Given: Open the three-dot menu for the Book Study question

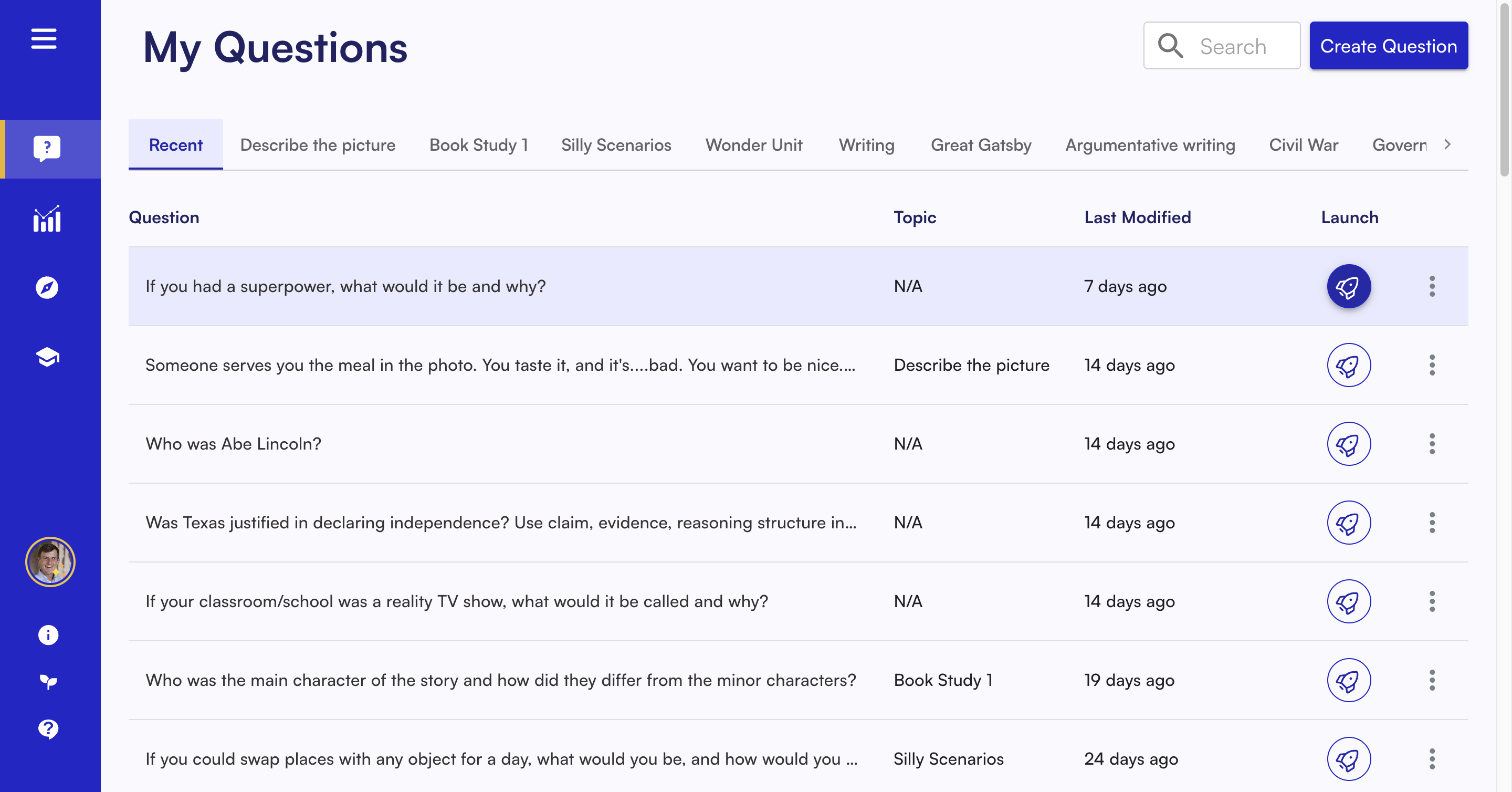Looking at the screenshot, I should pos(1432,680).
